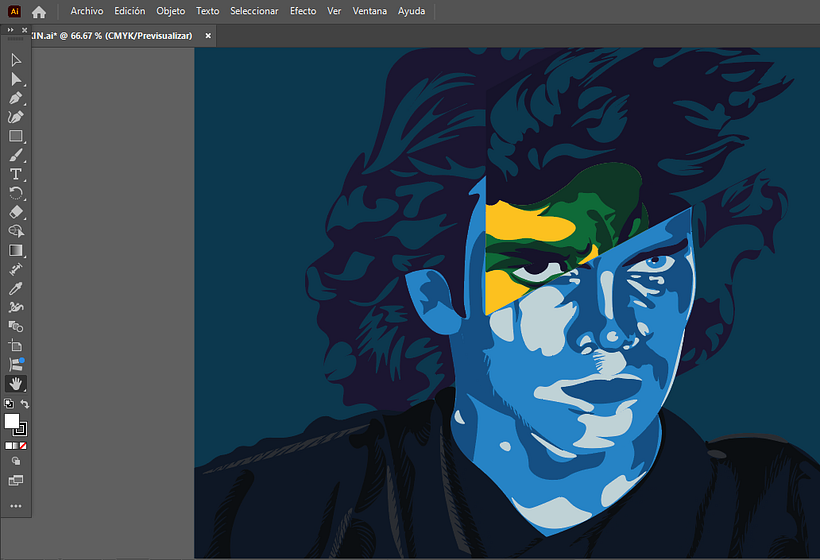Expand the collapsed tools panel
The width and height of the screenshot is (820, 560).
10,30
